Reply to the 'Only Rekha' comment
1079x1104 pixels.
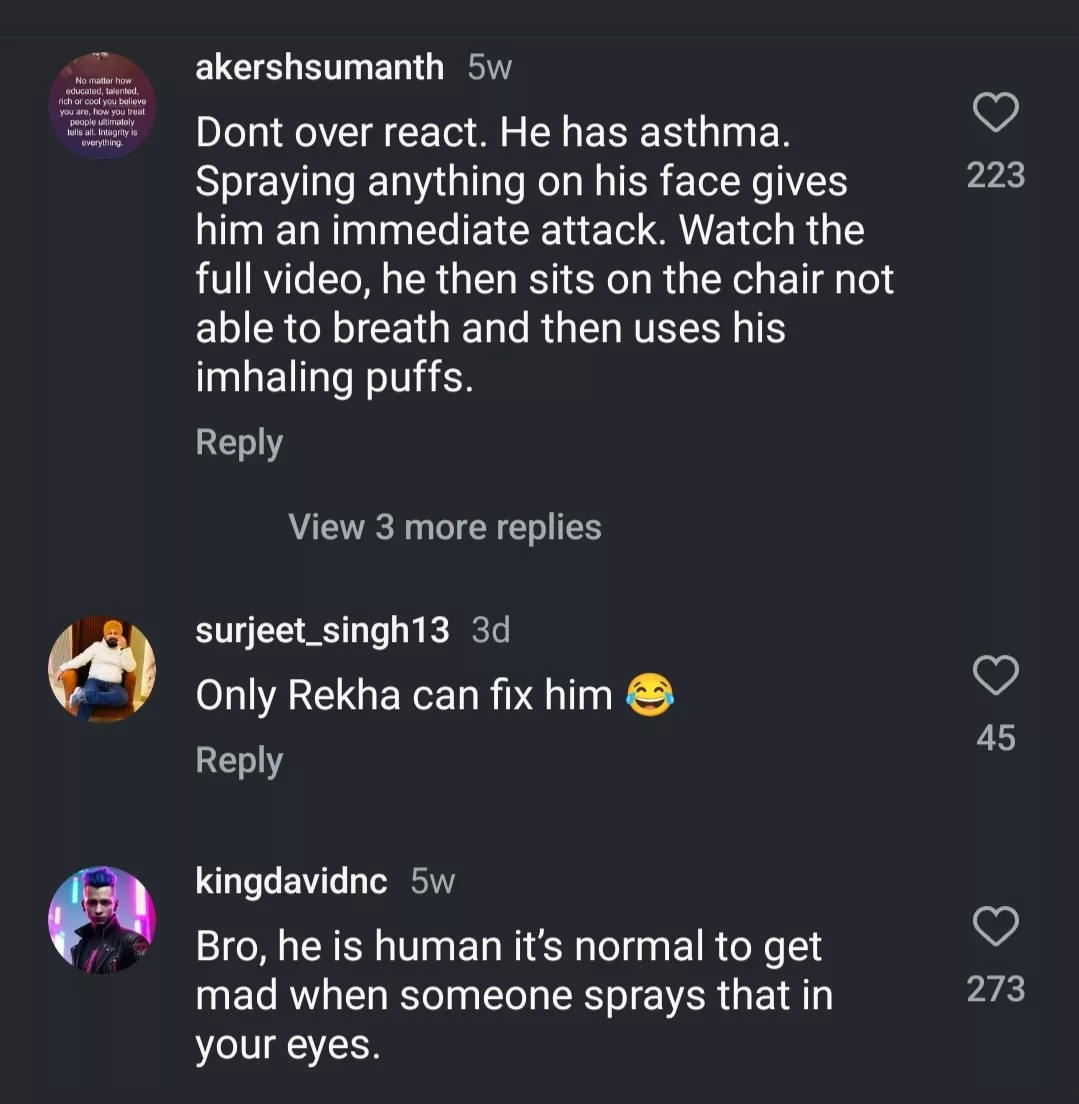click(239, 760)
